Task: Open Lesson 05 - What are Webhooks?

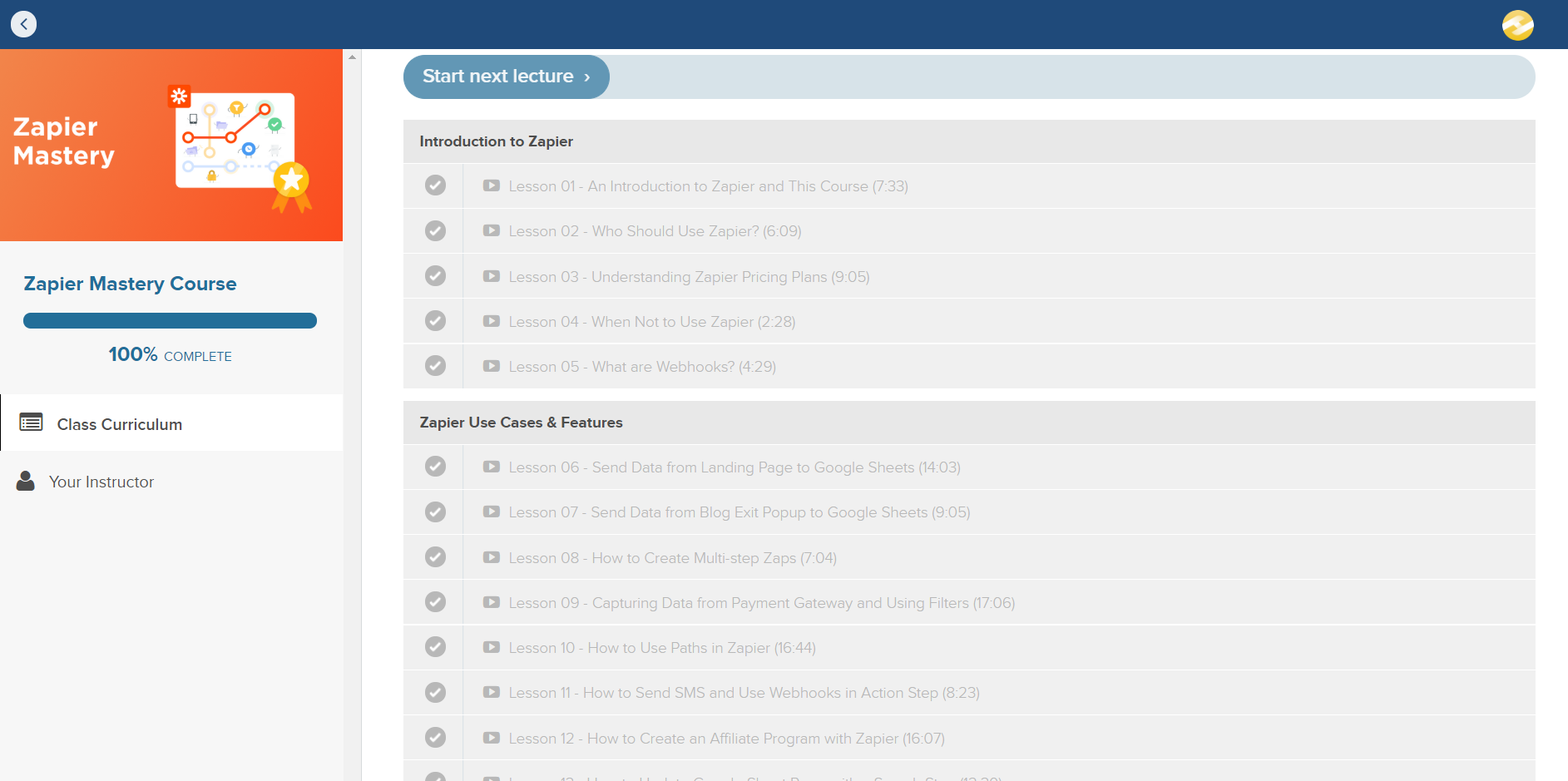Action: coord(642,367)
